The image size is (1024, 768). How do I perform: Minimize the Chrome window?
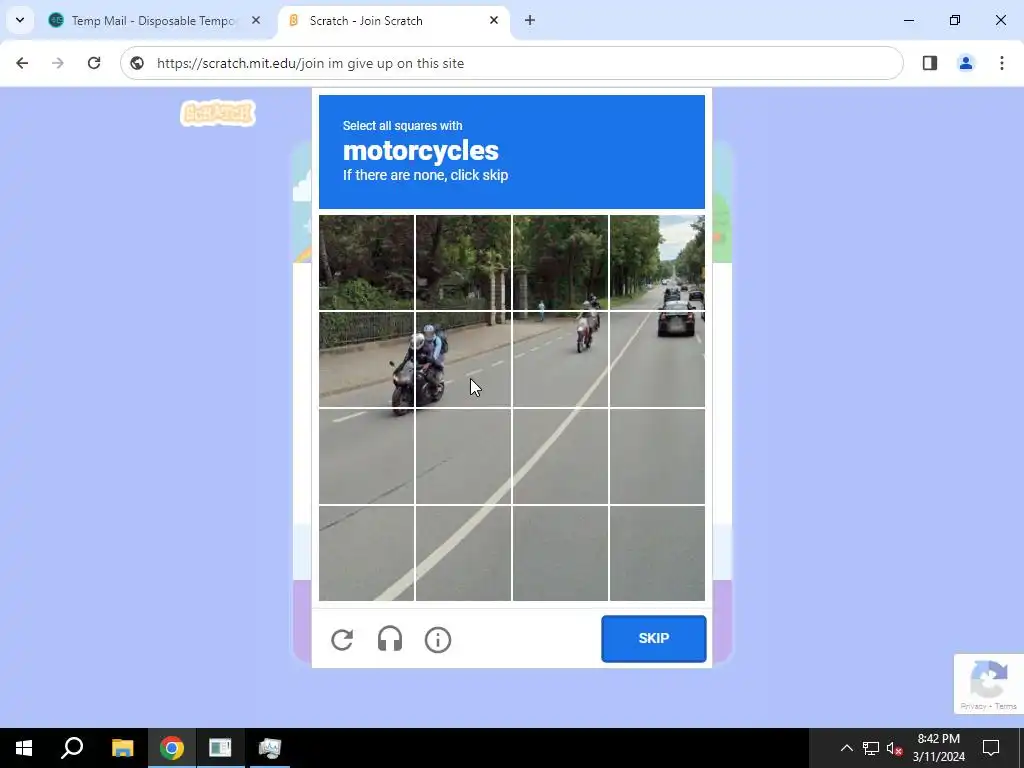point(908,20)
